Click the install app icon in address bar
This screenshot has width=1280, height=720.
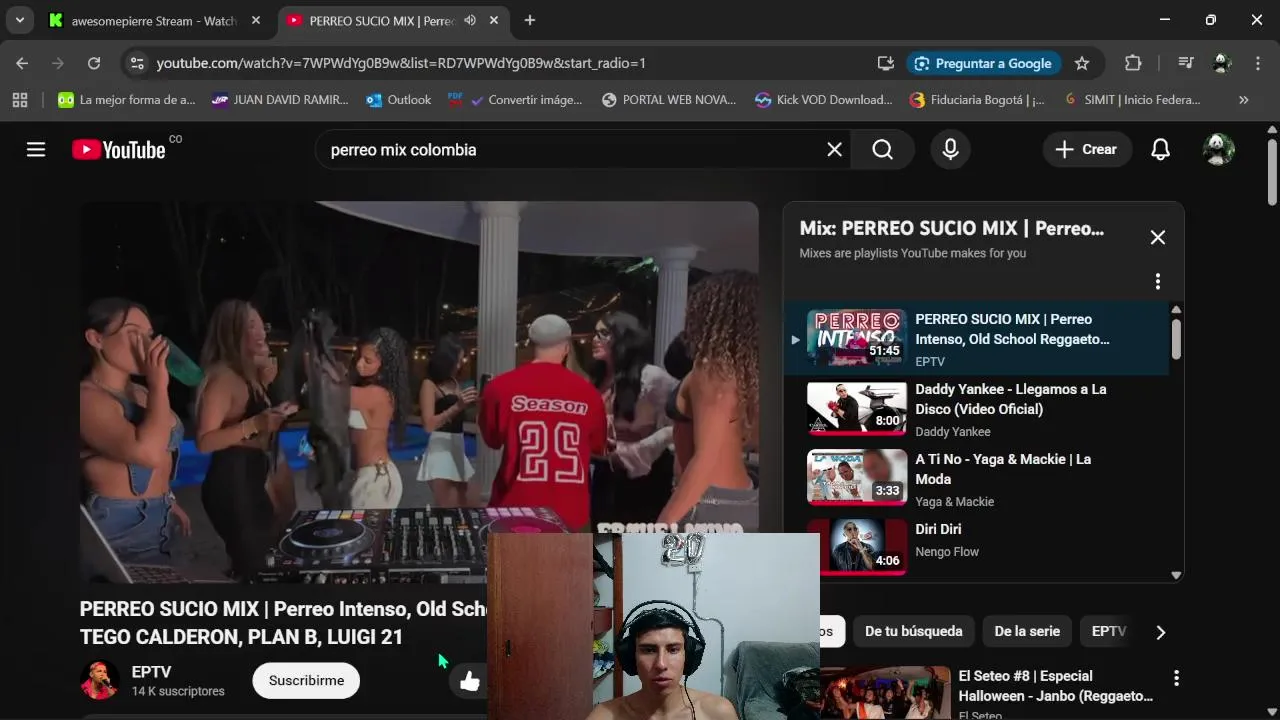885,63
